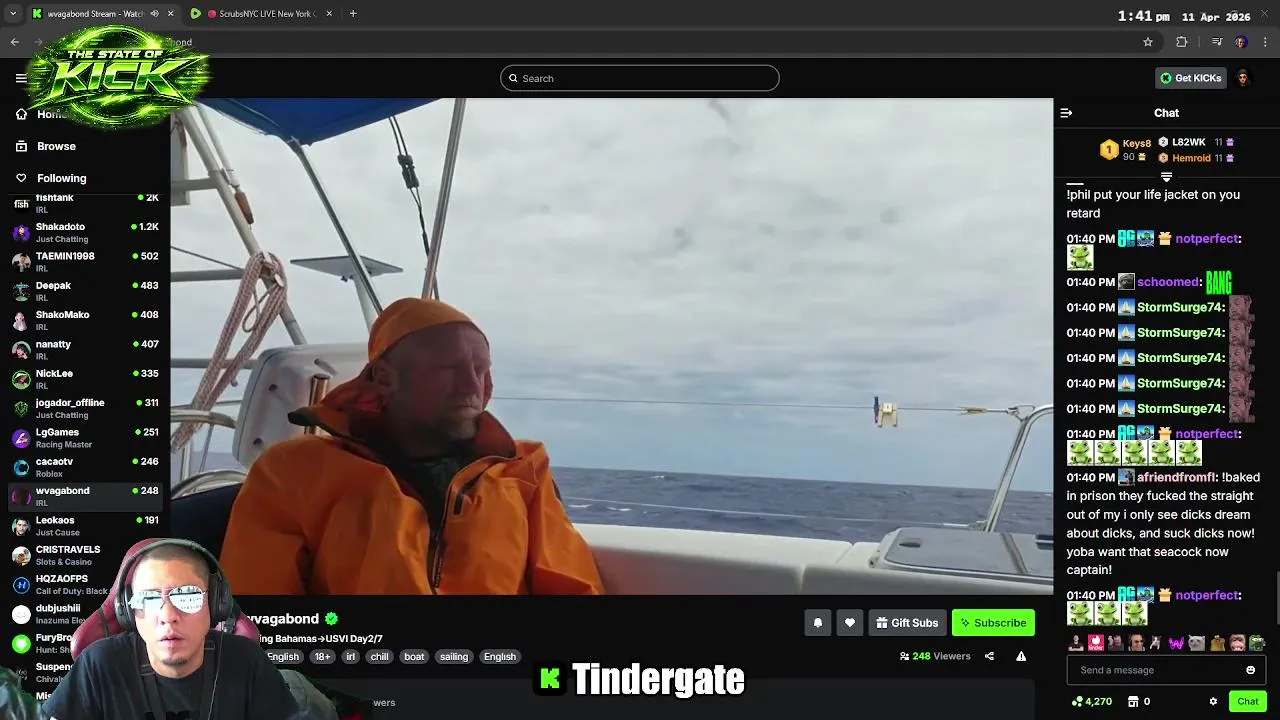Open cacaotv channel in the sidebar

[x=85, y=467]
